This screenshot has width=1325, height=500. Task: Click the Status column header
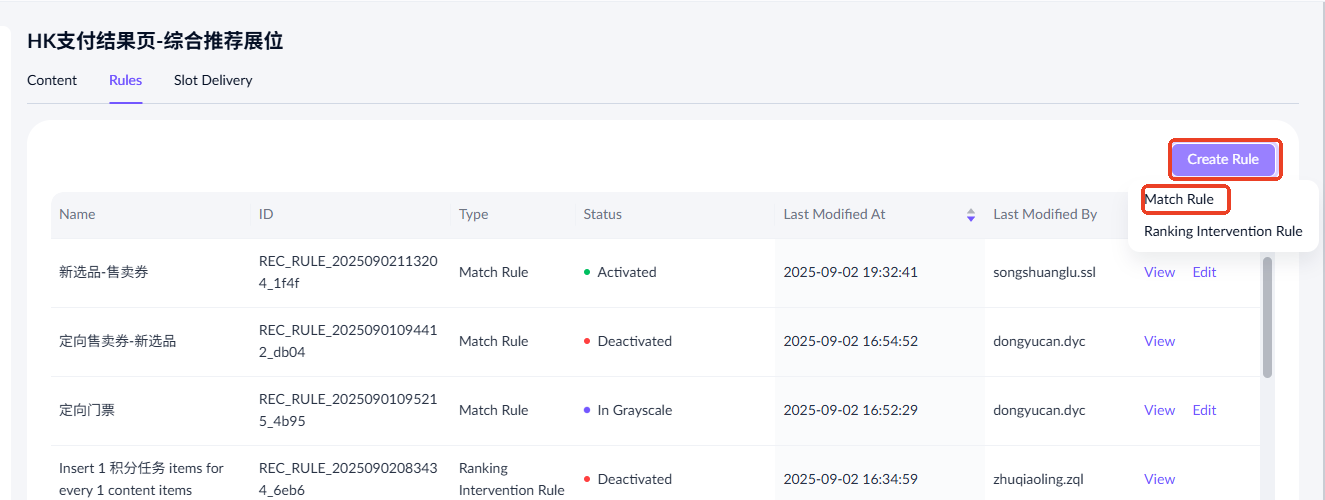602,215
